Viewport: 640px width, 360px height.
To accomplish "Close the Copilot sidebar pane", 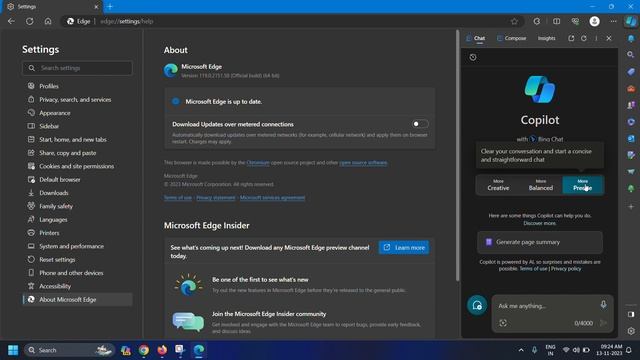I will [x=609, y=38].
